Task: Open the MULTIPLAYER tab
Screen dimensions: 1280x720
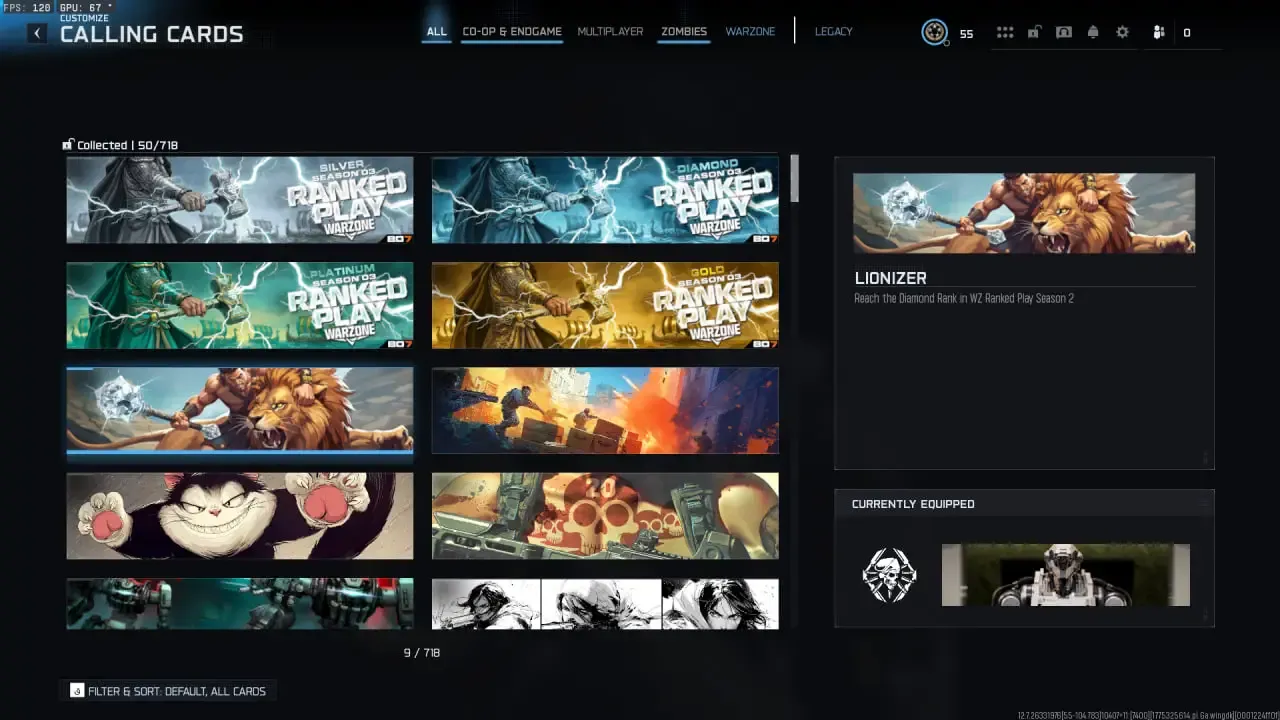Action: click(x=610, y=32)
